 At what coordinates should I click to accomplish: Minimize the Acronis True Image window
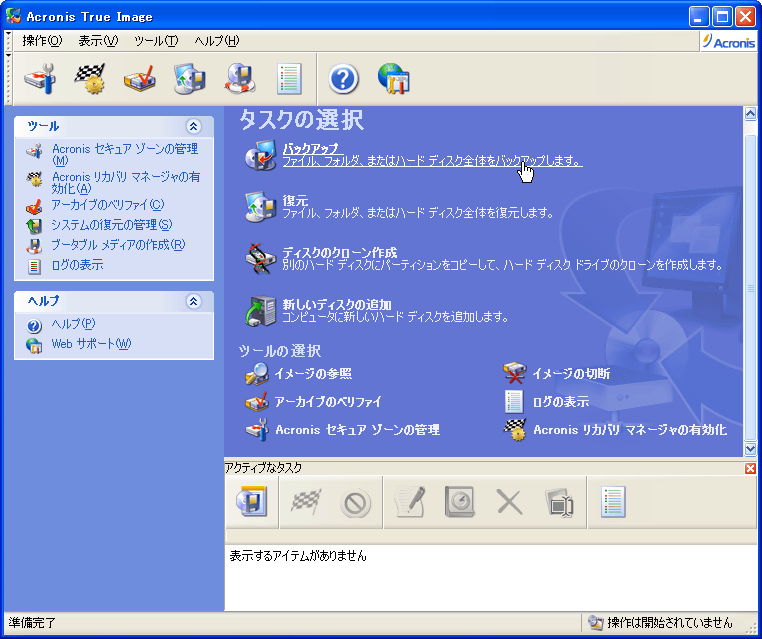(x=699, y=17)
